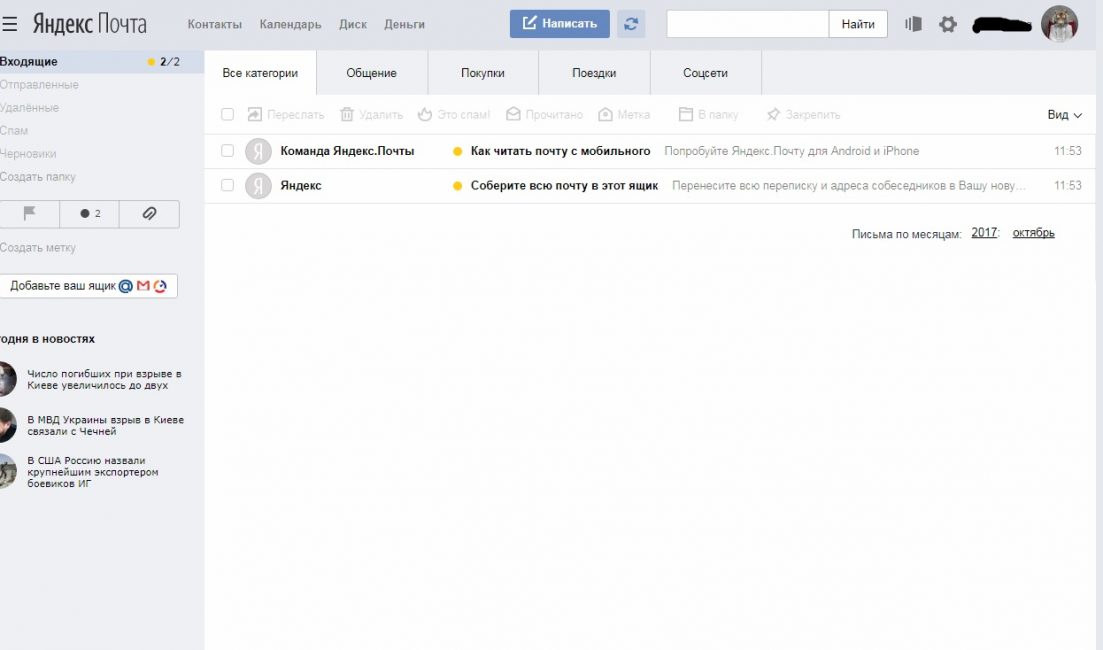Click Создать метку link
The width and height of the screenshot is (1103, 650).
[38, 248]
